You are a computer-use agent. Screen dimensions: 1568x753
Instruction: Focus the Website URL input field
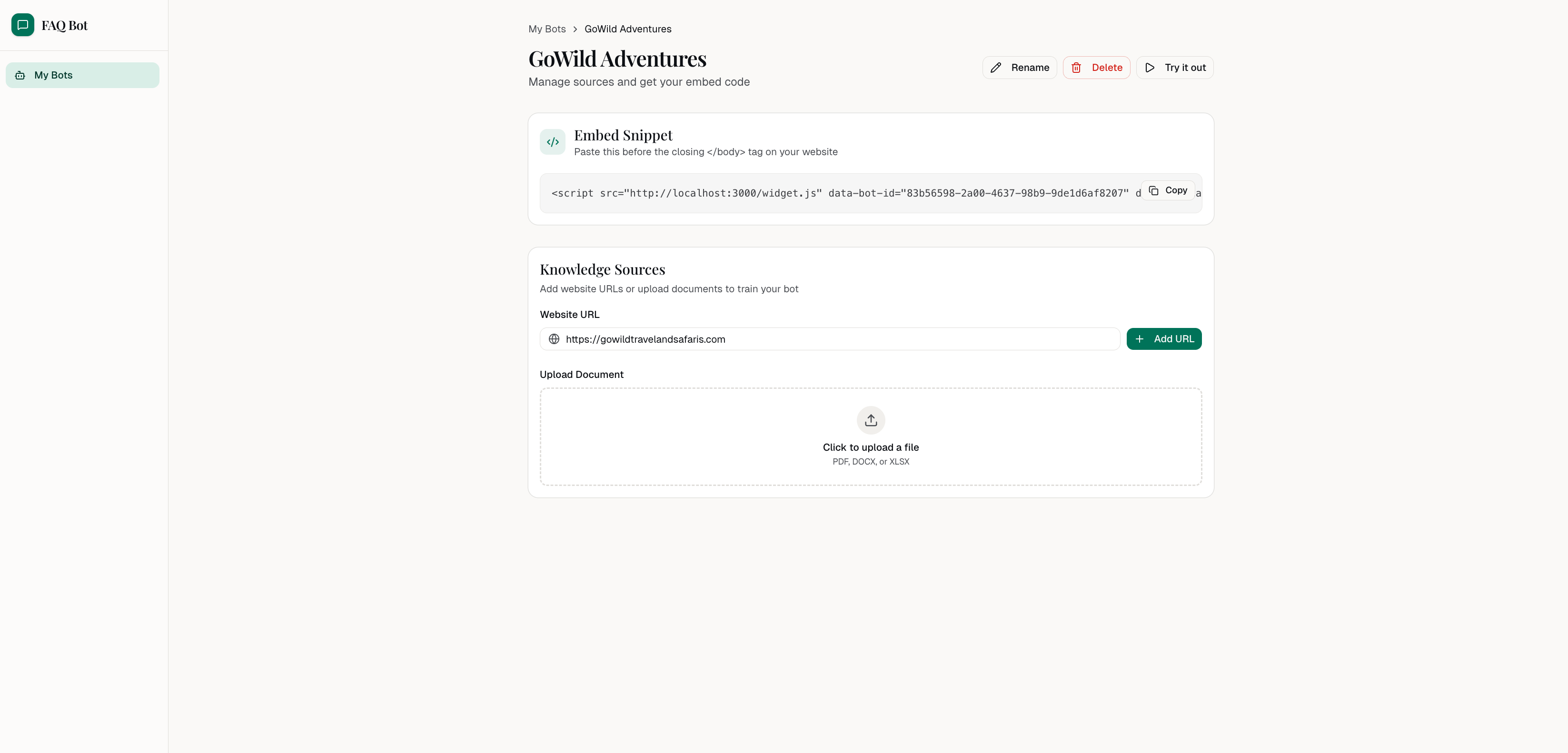(840, 339)
